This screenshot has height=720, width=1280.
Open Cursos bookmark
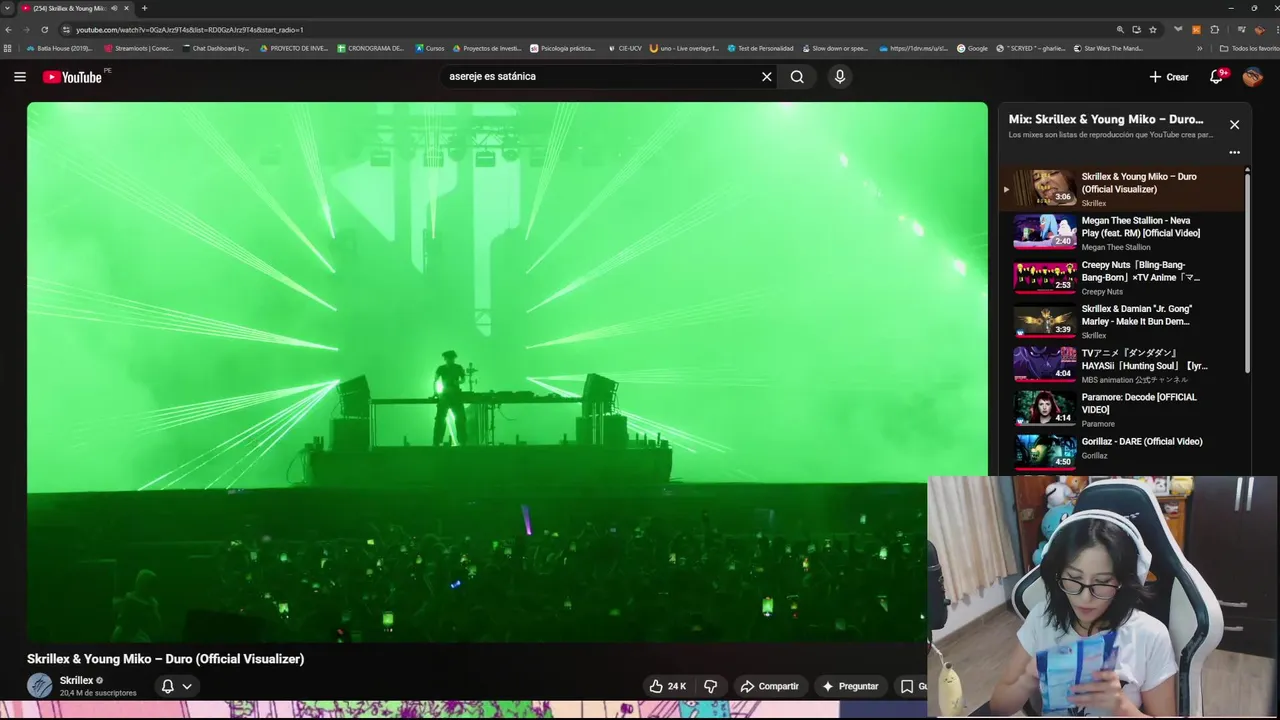tap(430, 48)
